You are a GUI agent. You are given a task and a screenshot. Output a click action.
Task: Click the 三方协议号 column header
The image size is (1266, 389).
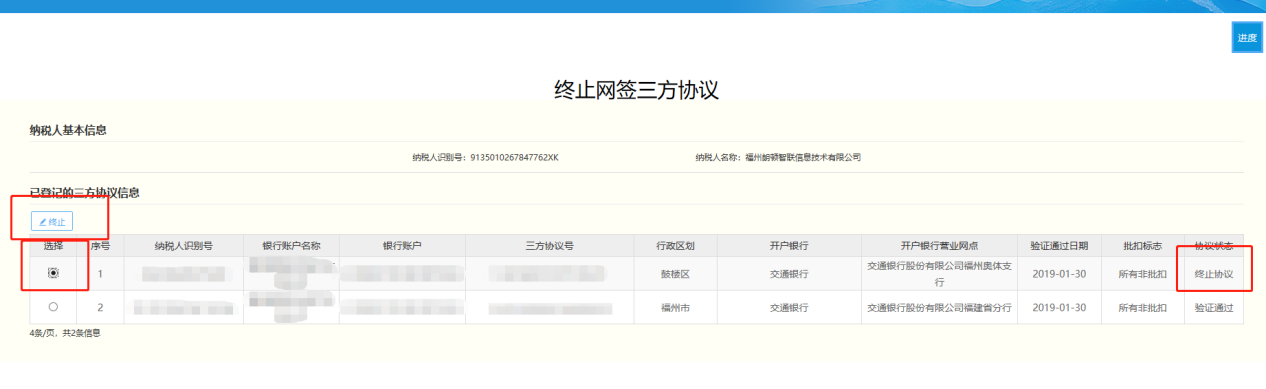click(x=549, y=246)
